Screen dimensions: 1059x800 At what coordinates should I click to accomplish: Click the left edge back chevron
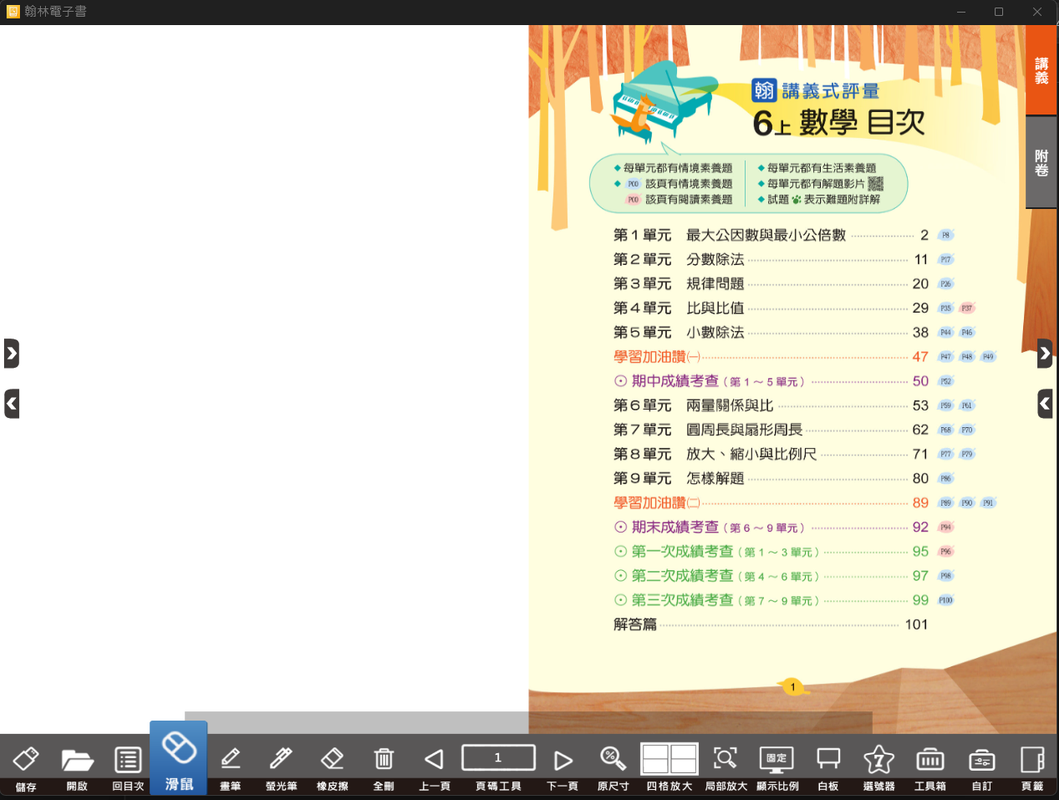[x=11, y=404]
